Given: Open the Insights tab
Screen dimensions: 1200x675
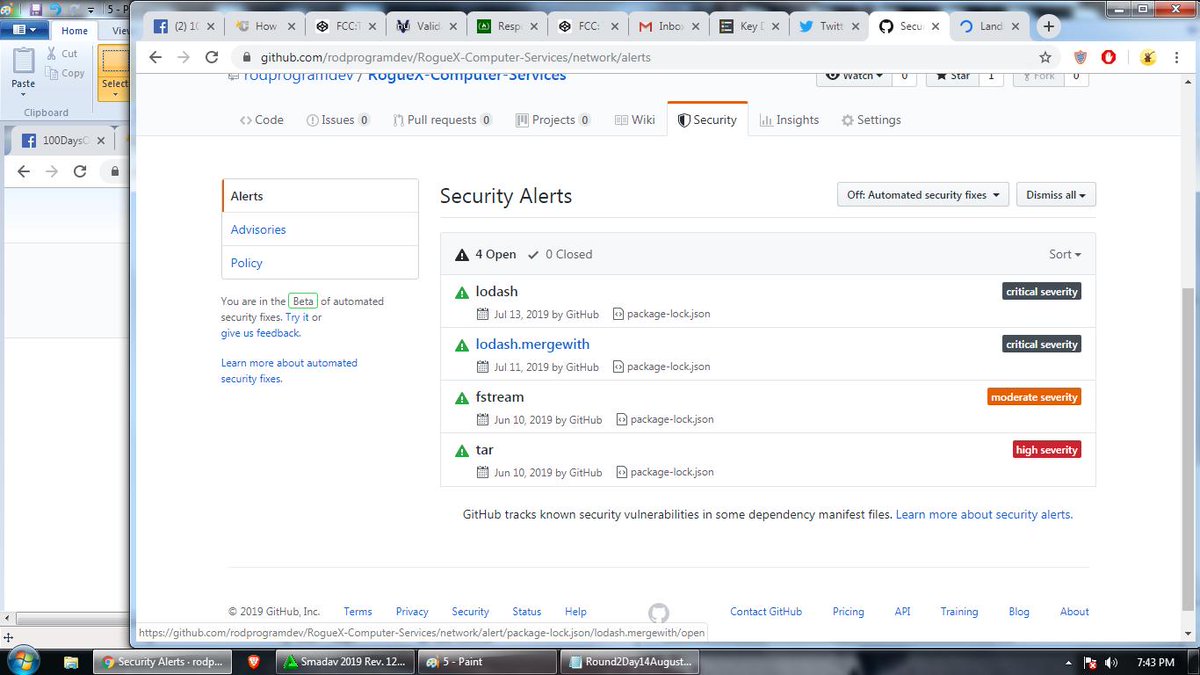Looking at the screenshot, I should pyautogui.click(x=789, y=120).
